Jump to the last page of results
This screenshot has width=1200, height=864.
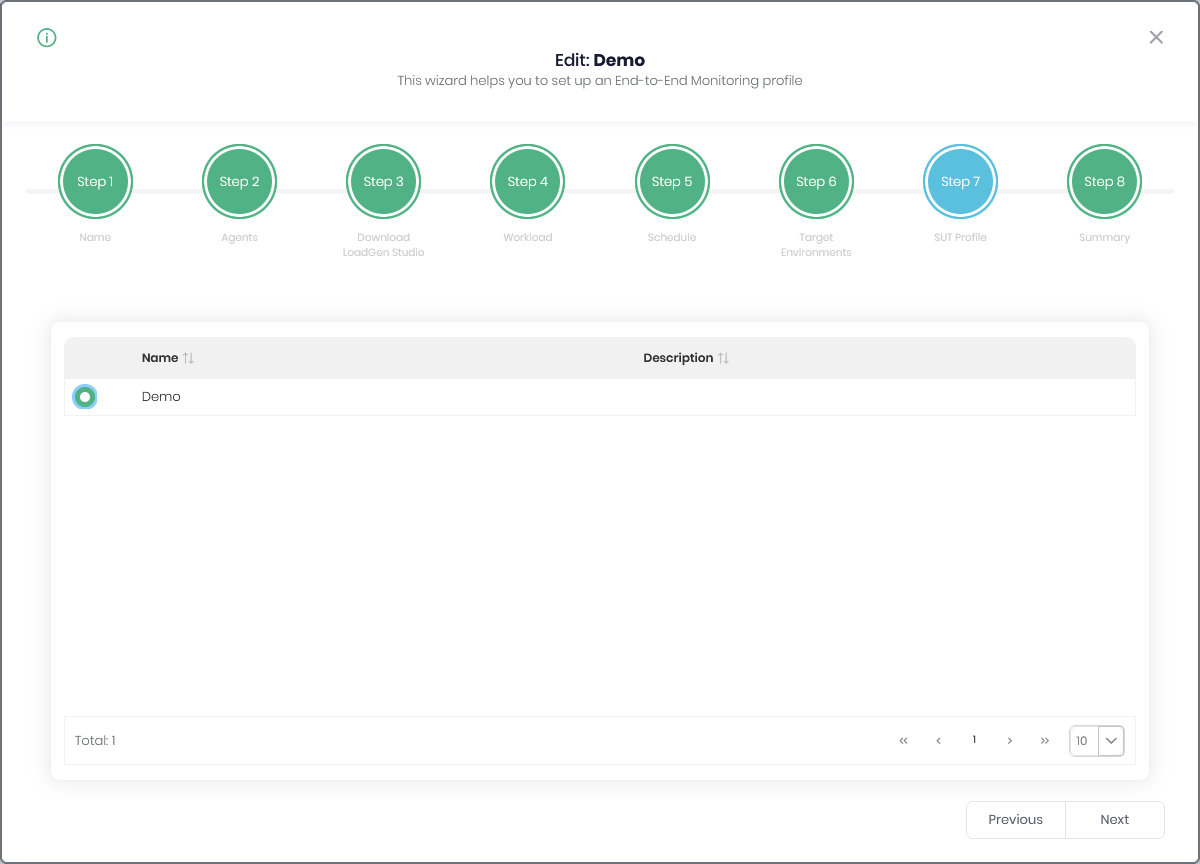tap(1045, 741)
